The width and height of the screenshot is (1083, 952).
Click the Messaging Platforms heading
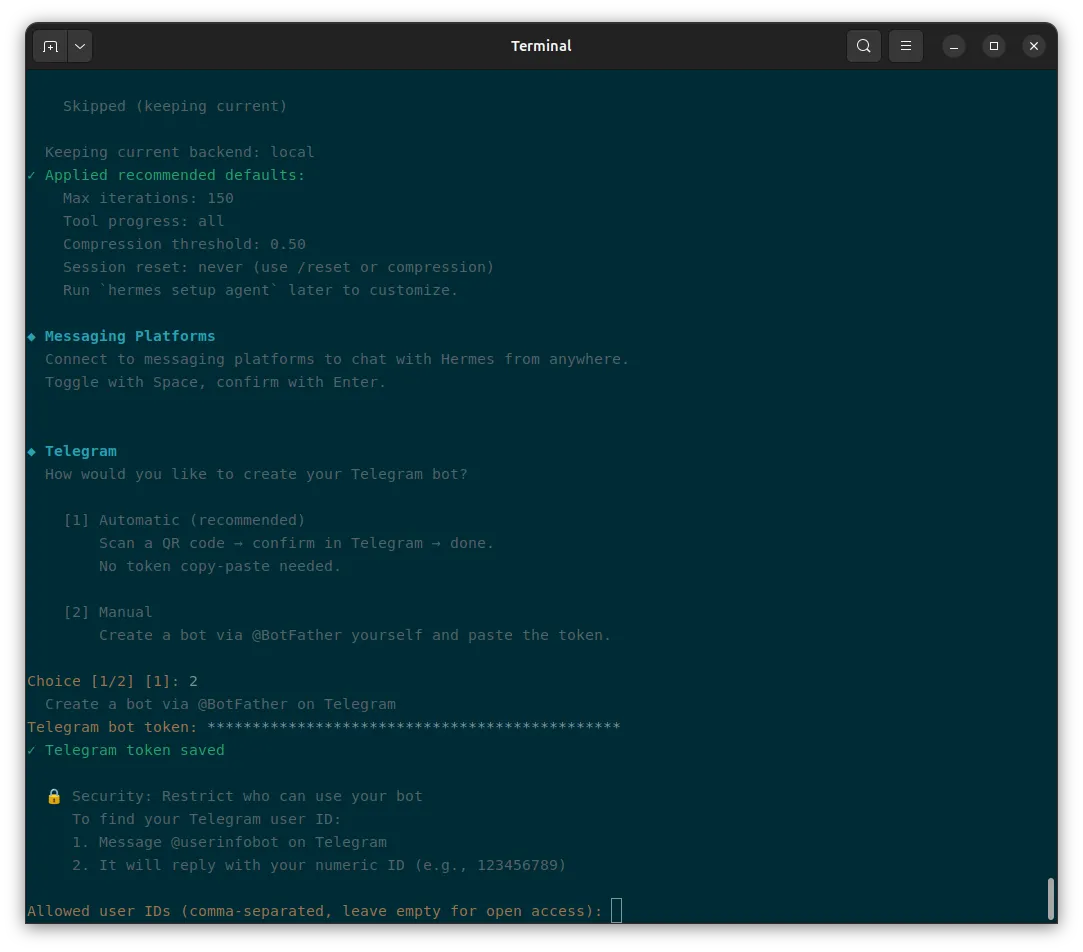coord(130,336)
